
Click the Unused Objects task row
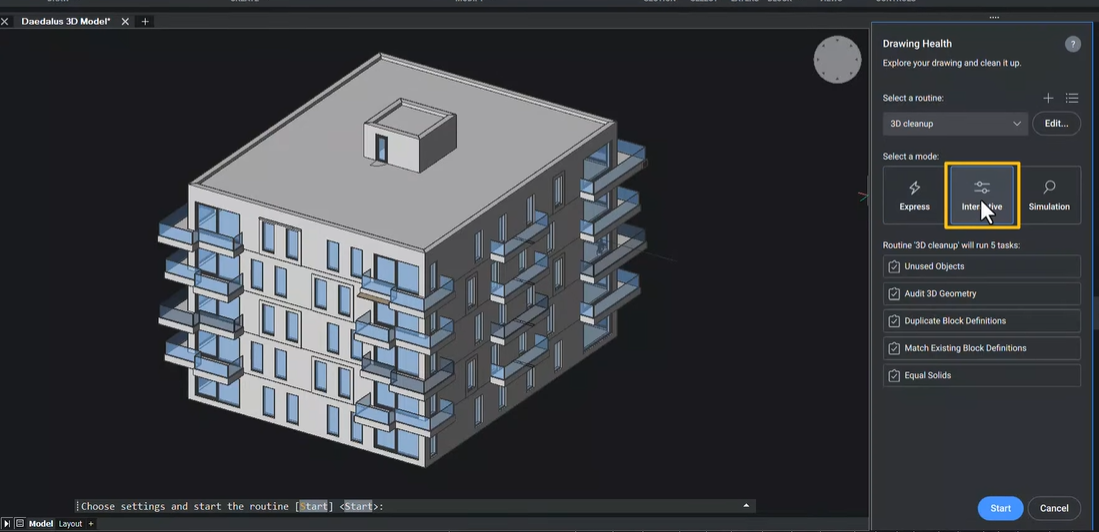pyautogui.click(x=981, y=266)
